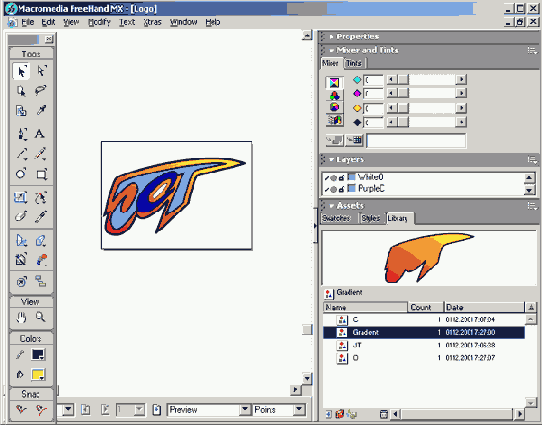Pick the Eyedropper tool
542x425 pixels.
point(41,111)
